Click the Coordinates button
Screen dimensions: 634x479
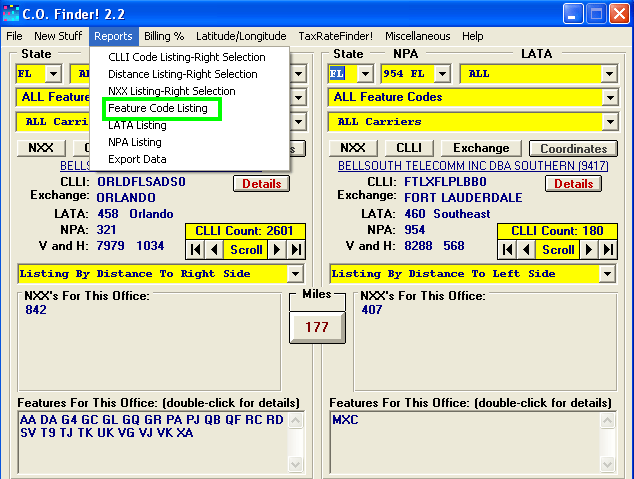pos(573,149)
